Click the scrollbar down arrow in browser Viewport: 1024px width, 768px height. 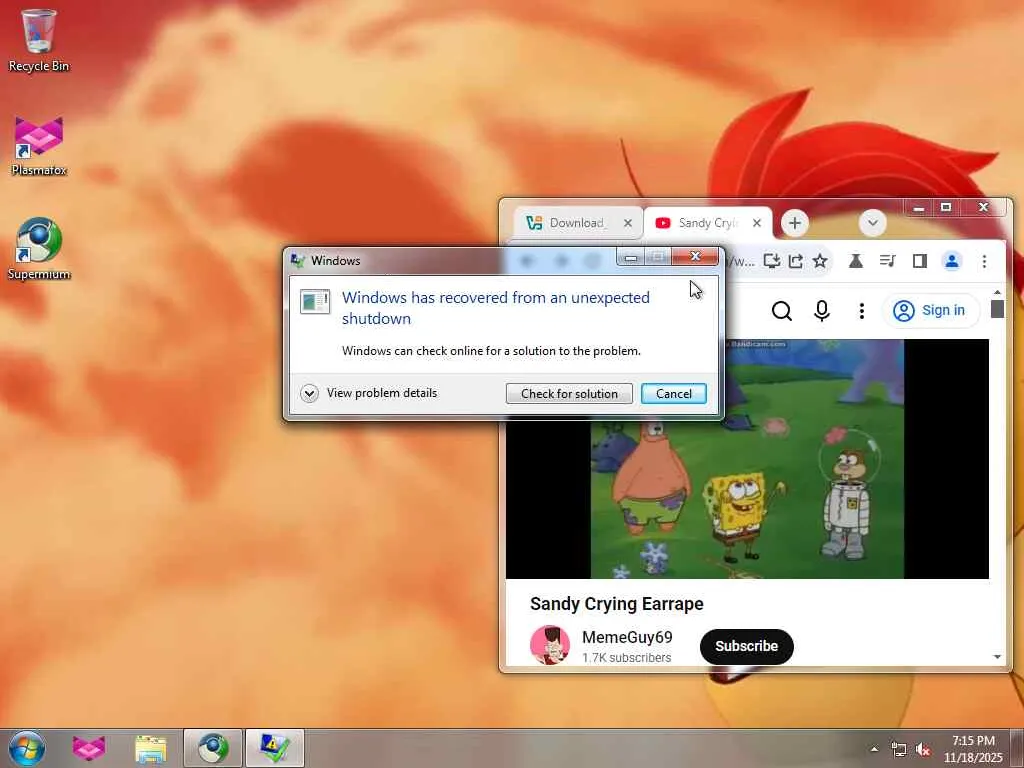pos(997,657)
